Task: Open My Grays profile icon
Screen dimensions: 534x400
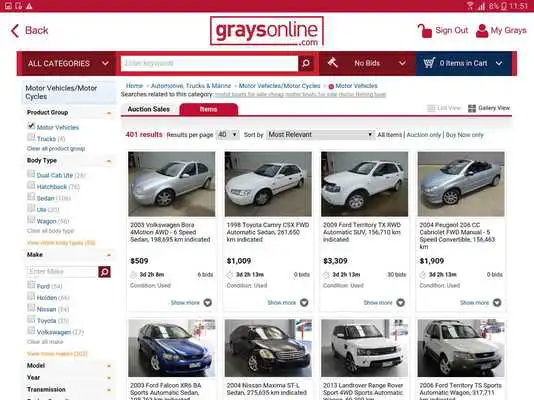Action: 482,31
